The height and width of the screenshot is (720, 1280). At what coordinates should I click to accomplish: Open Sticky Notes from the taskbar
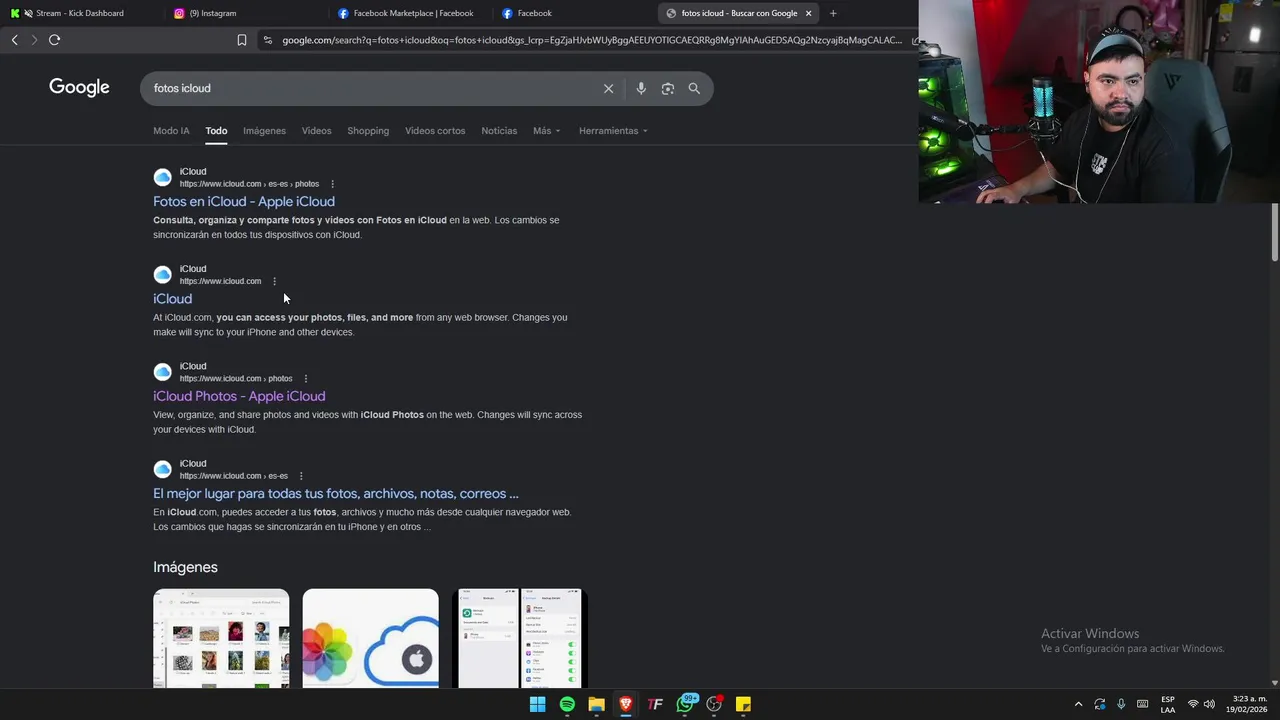743,704
